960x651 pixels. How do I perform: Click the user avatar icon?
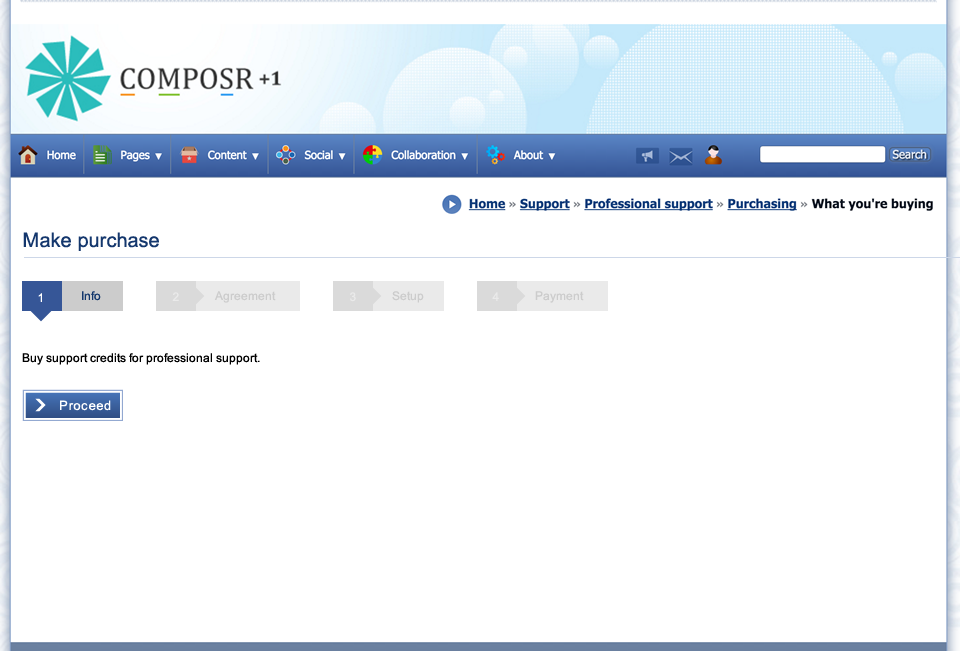tap(713, 155)
